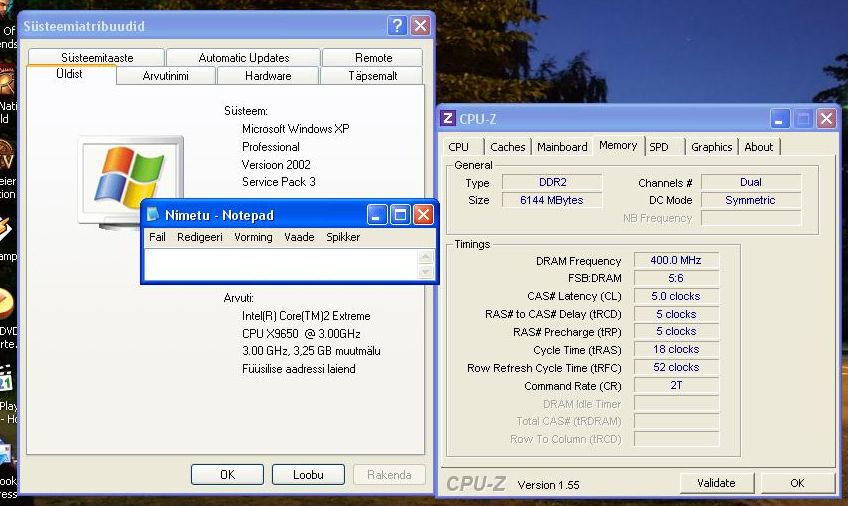Click the CPU-Z title bar Z icon
848x506 pixels.
click(447, 118)
